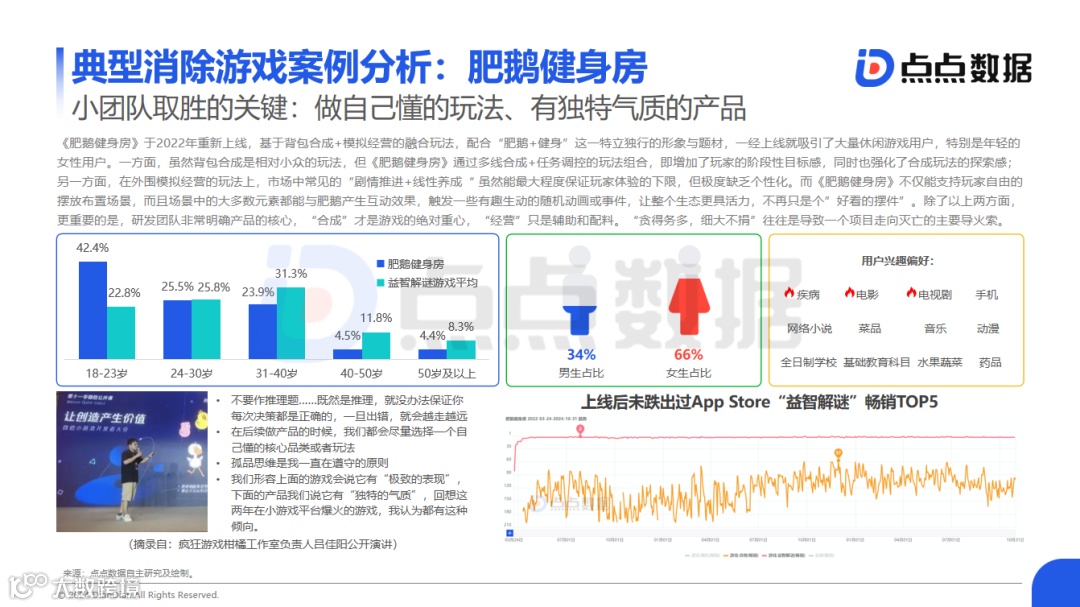1080x607 pixels.
Task: Click the 不要作推理题 bullet point
Action: (x=349, y=408)
